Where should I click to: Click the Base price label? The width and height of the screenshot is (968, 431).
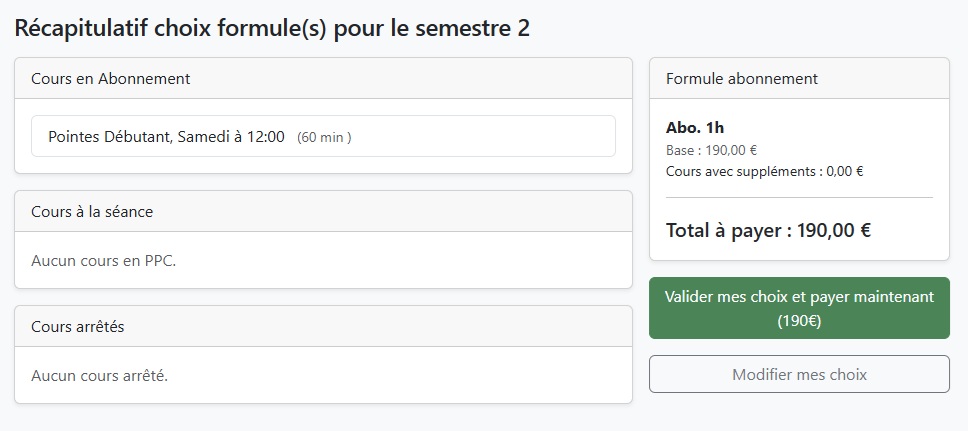(682, 151)
